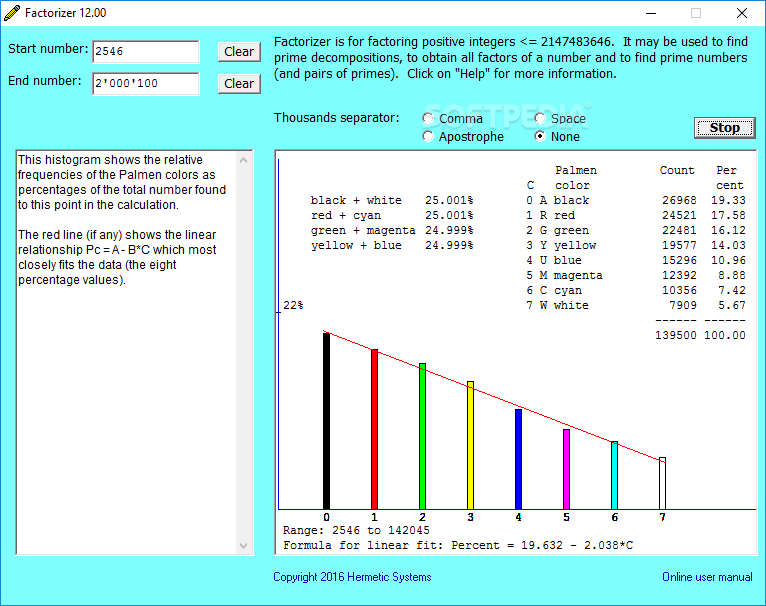Click the 'yellow + blue' percentage row

pos(392,245)
